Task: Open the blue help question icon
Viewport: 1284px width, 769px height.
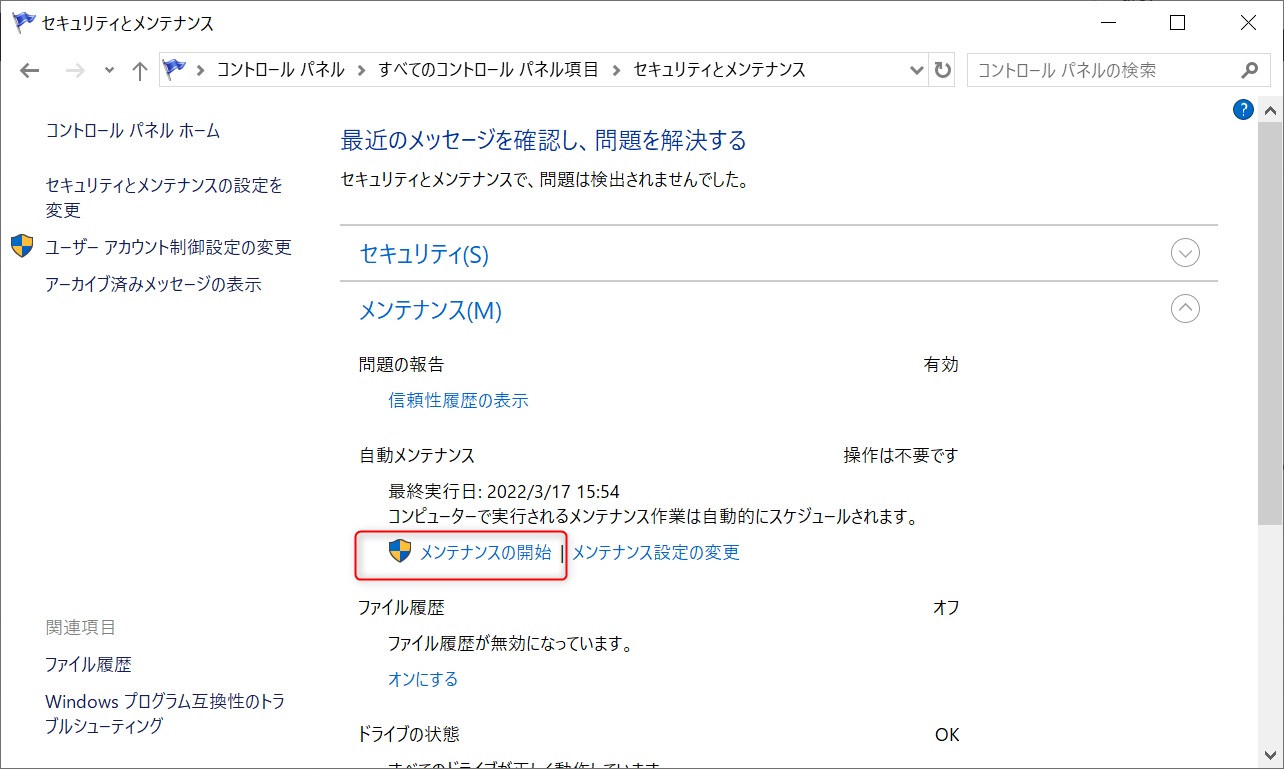Action: point(1243,110)
